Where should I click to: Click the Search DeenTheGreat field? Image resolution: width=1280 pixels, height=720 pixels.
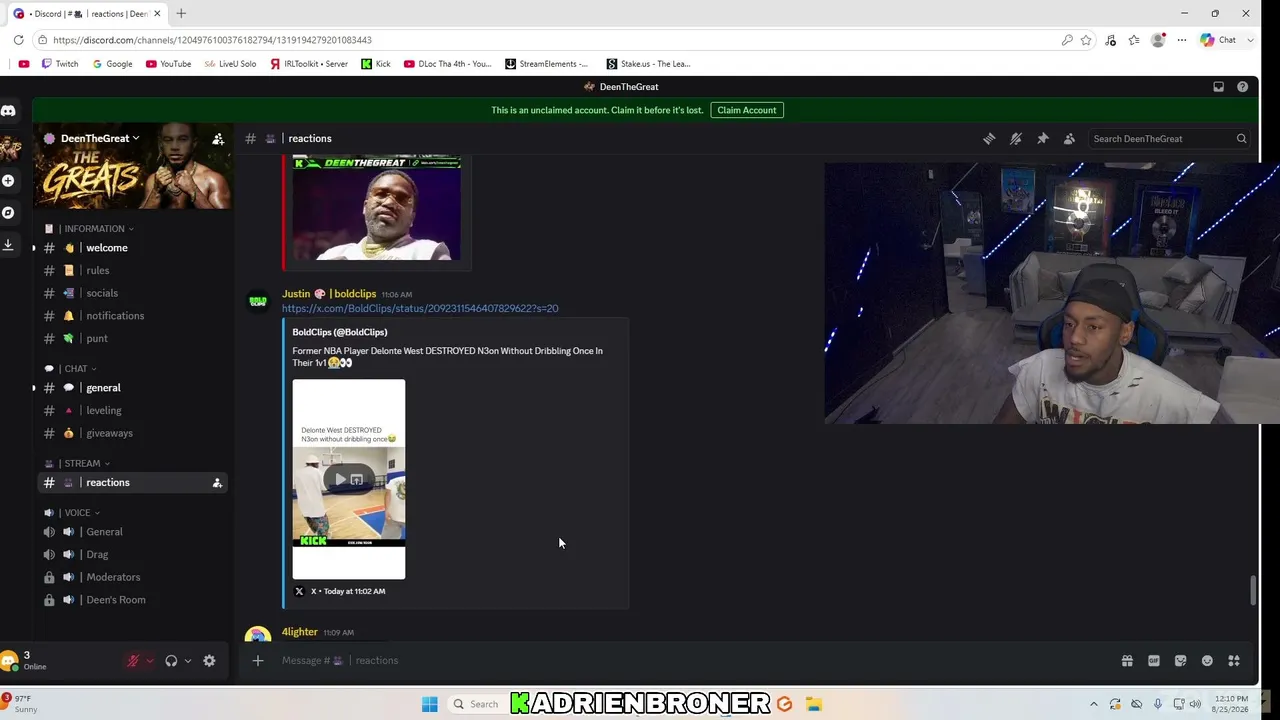[x=1168, y=139]
